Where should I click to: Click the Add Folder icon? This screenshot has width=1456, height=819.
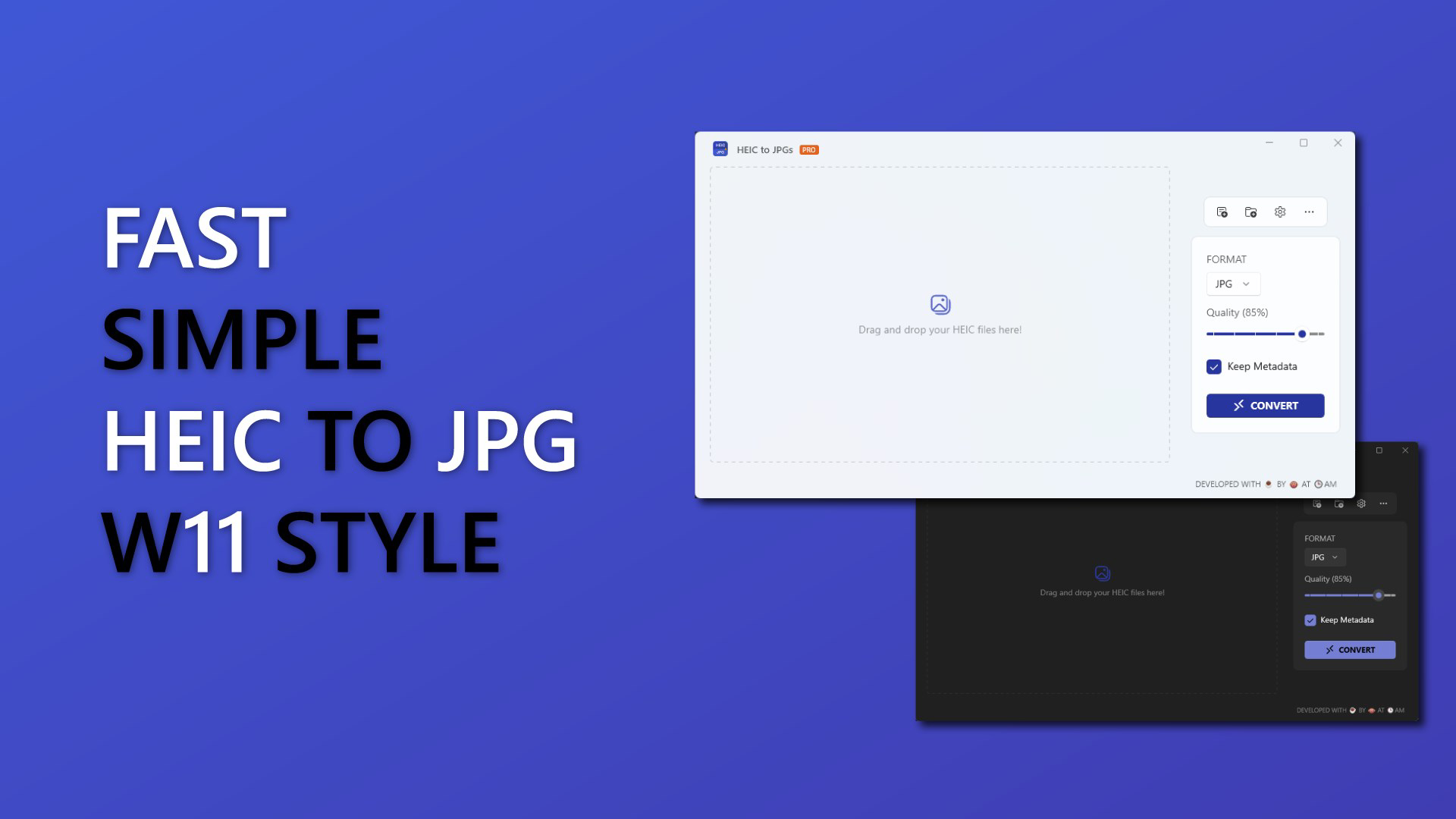pyautogui.click(x=1250, y=212)
